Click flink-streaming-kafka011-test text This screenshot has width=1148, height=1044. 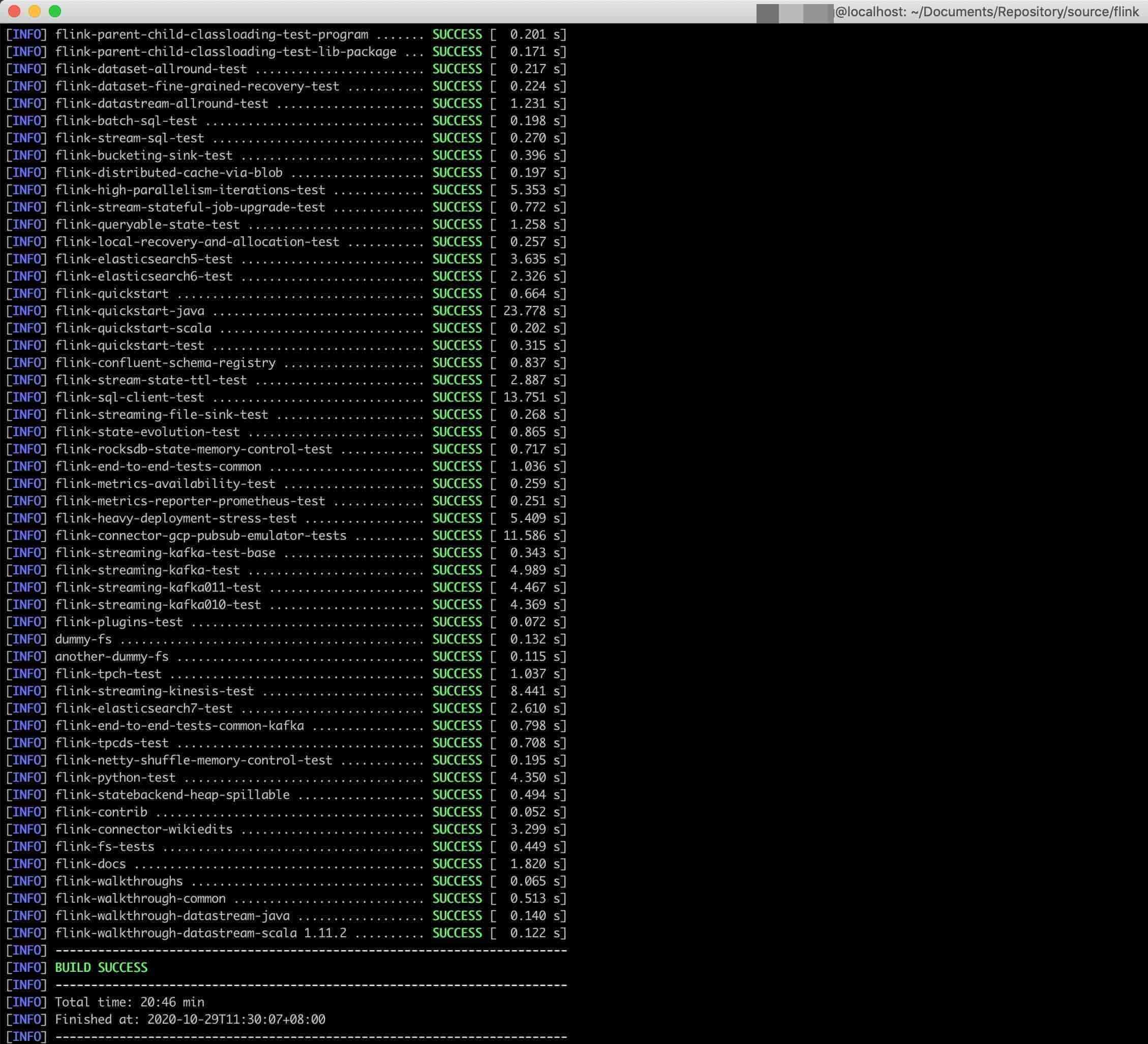158,588
